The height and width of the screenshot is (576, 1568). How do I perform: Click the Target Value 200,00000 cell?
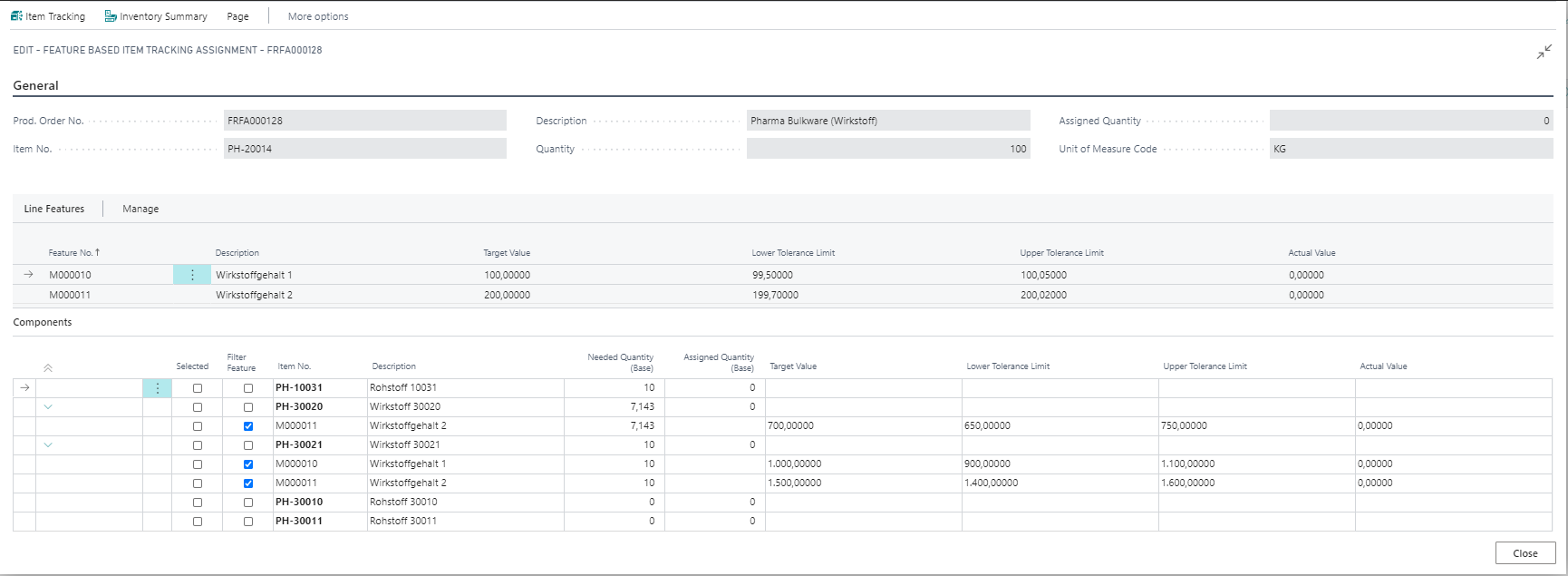[507, 295]
